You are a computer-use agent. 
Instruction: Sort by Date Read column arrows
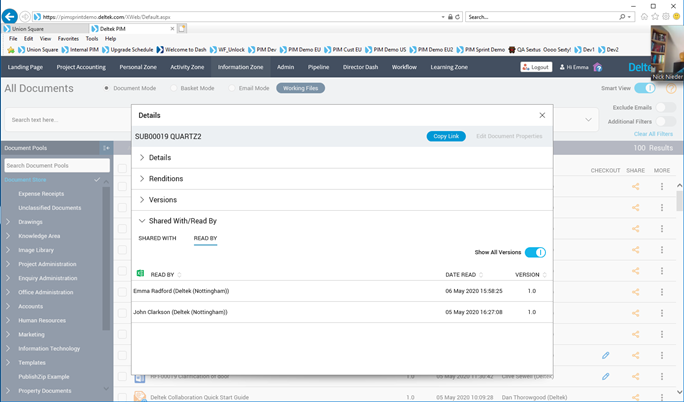(481, 275)
